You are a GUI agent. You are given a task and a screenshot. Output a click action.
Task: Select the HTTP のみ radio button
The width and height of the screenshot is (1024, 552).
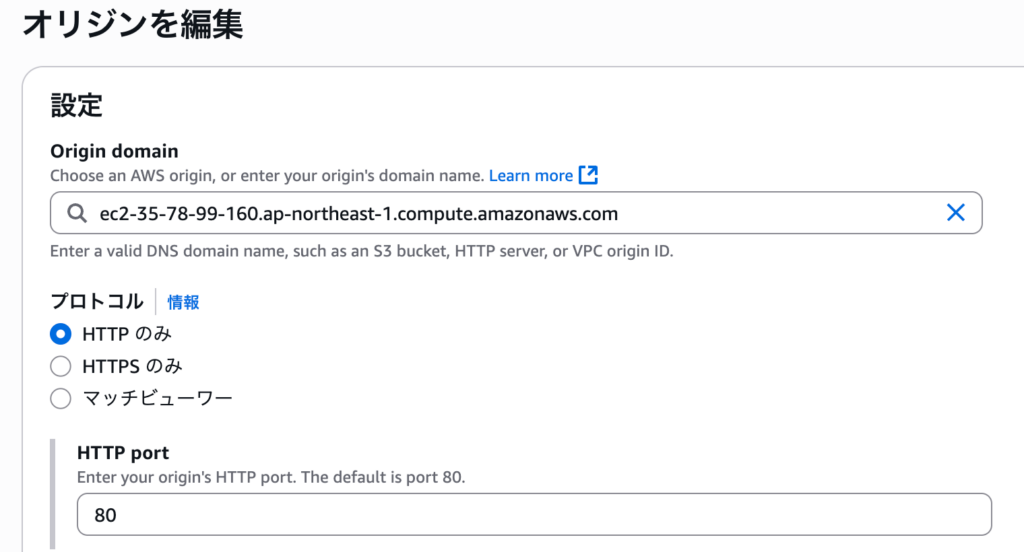click(61, 334)
